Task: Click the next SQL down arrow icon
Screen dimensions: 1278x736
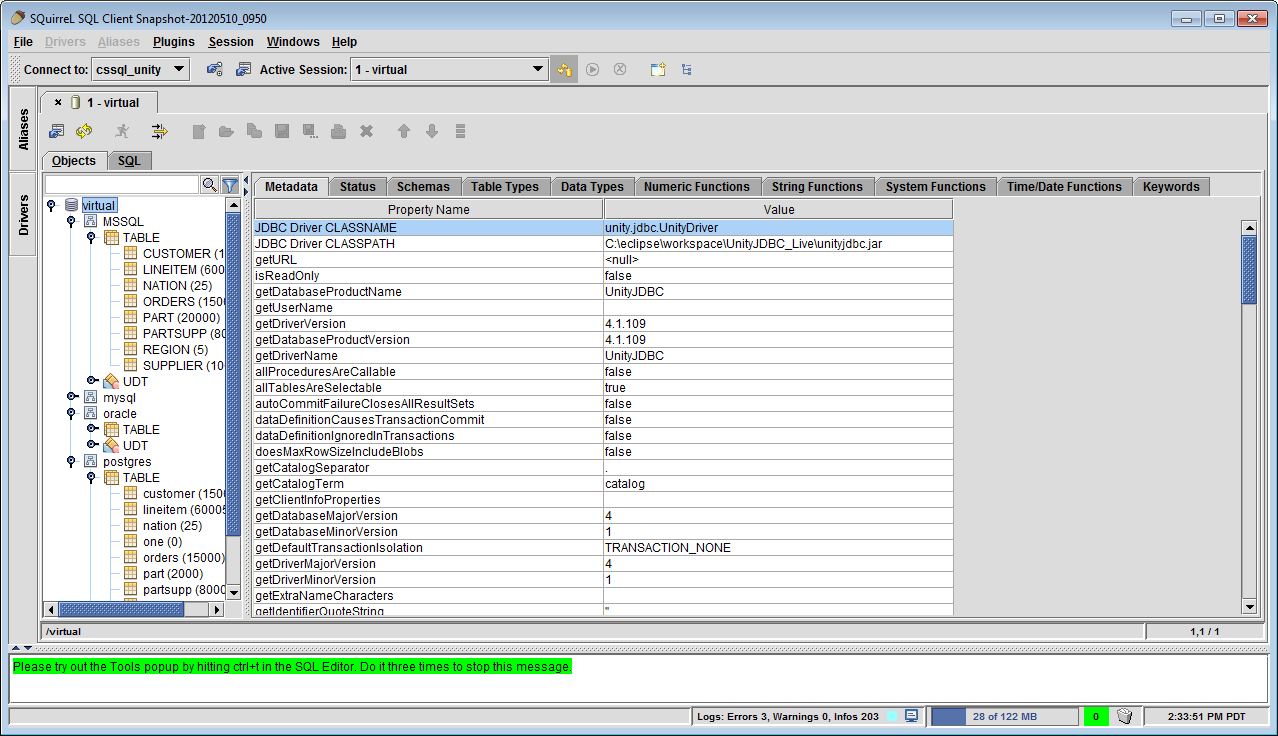Action: point(432,131)
